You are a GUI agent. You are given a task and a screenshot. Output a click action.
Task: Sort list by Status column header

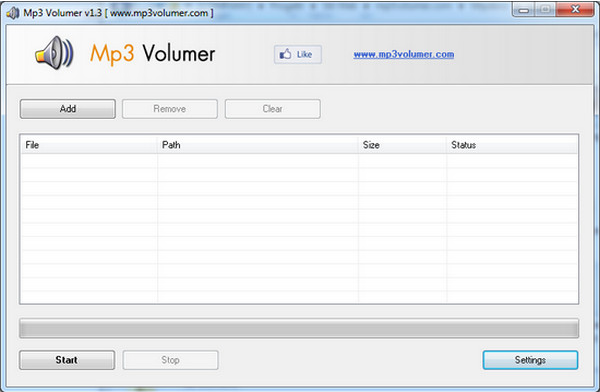512,145
